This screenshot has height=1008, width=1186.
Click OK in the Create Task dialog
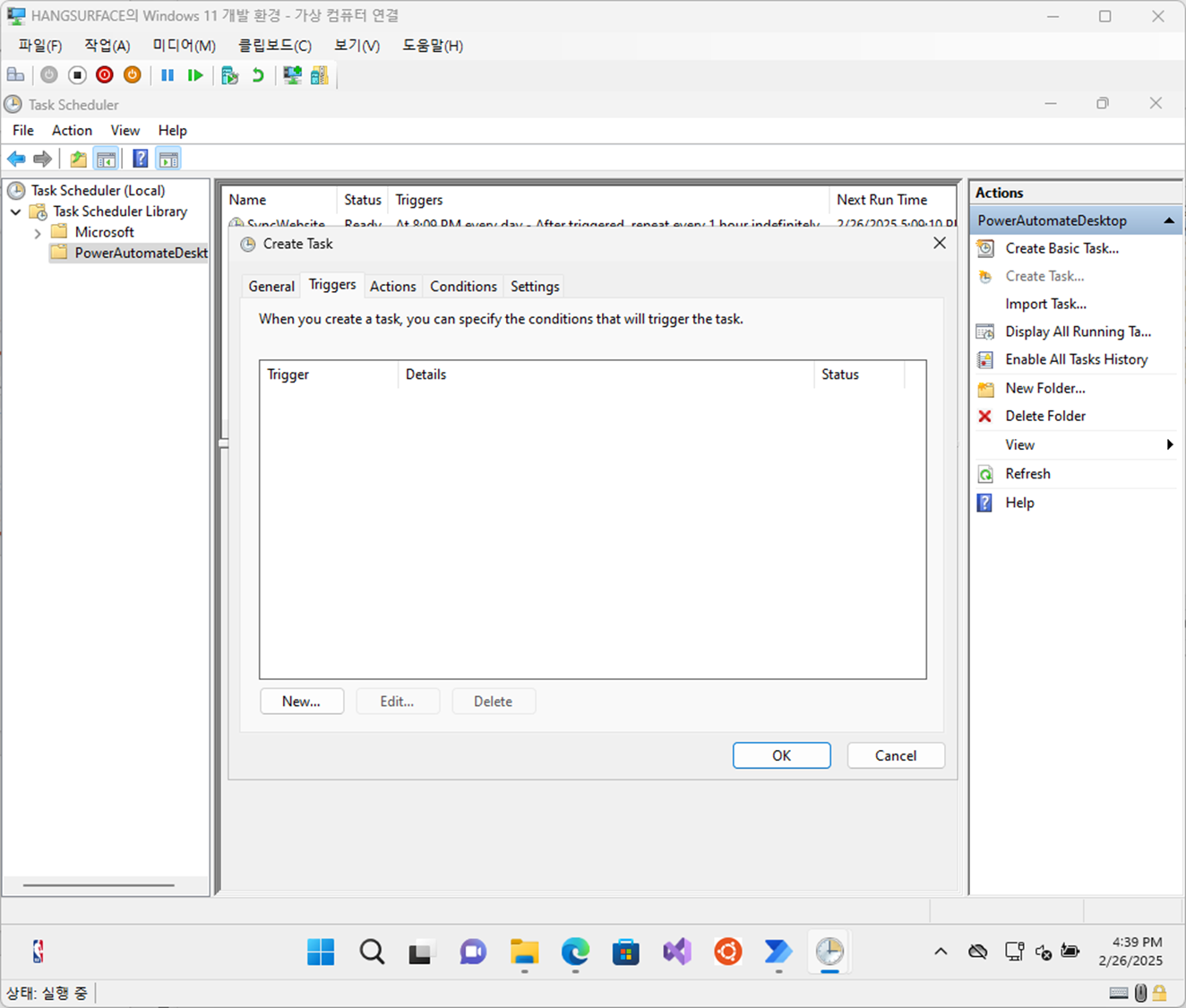[782, 755]
